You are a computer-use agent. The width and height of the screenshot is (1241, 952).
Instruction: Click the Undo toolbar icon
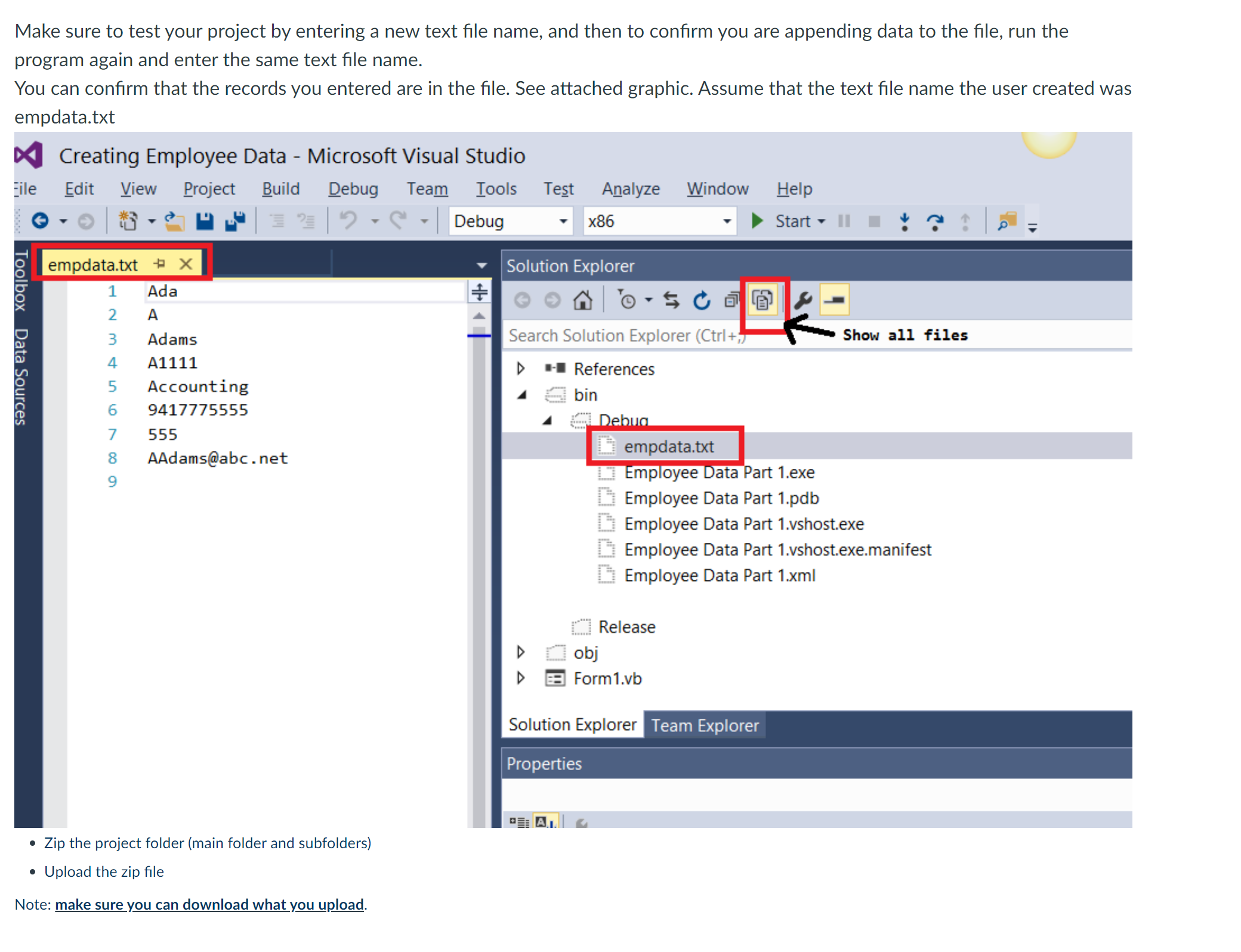click(348, 221)
